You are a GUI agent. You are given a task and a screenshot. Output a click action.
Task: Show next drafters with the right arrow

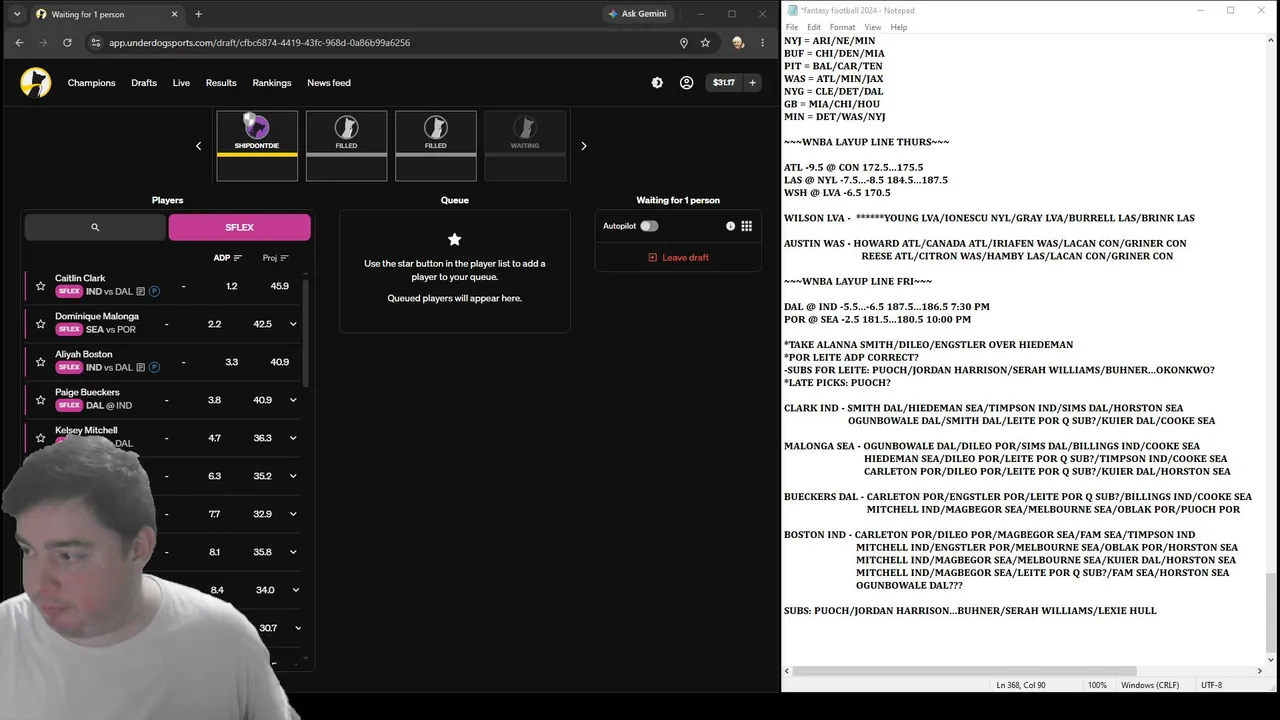[x=584, y=146]
